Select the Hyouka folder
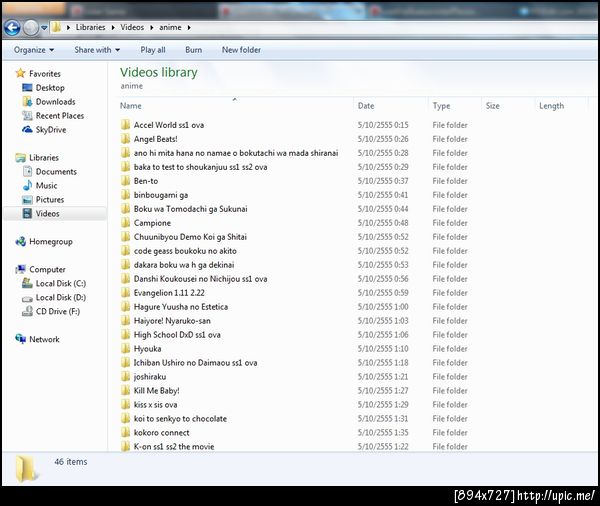 click(147, 349)
